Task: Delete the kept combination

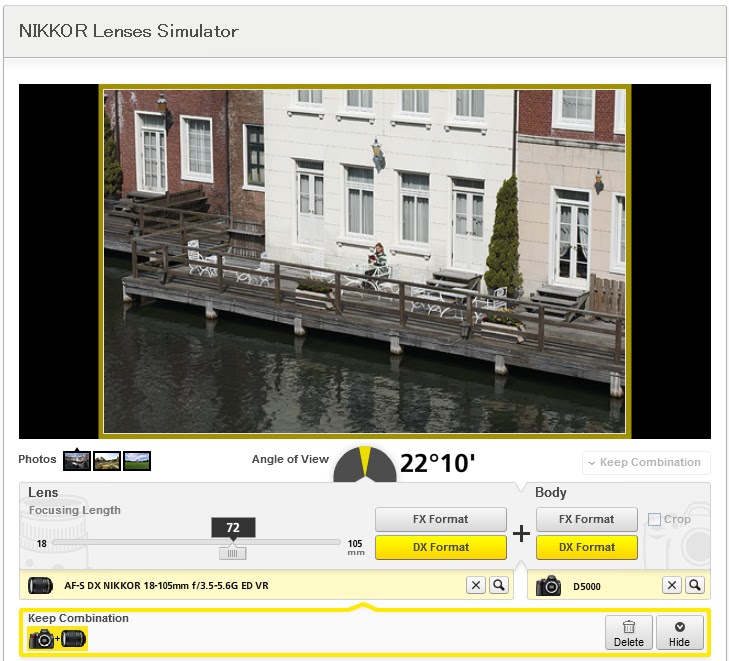Action: 629,633
